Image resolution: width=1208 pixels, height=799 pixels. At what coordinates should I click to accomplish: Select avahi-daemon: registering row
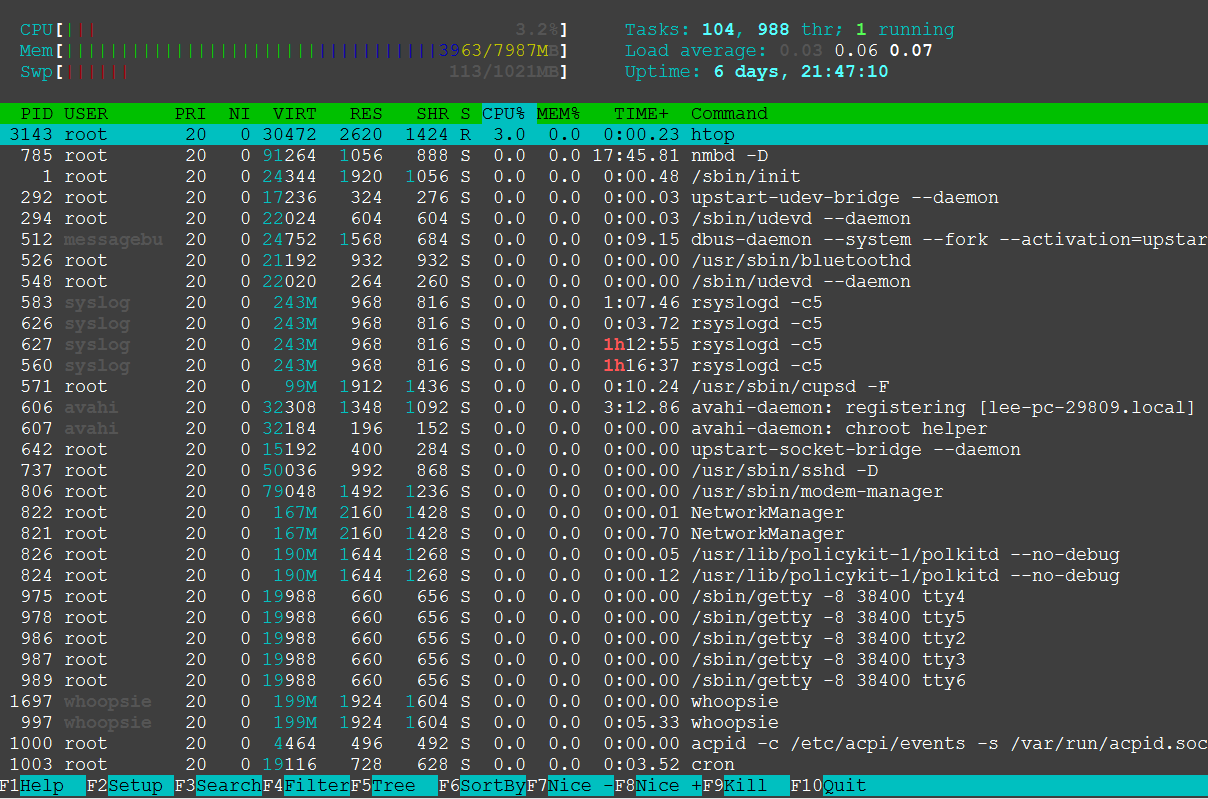pyautogui.click(x=604, y=408)
